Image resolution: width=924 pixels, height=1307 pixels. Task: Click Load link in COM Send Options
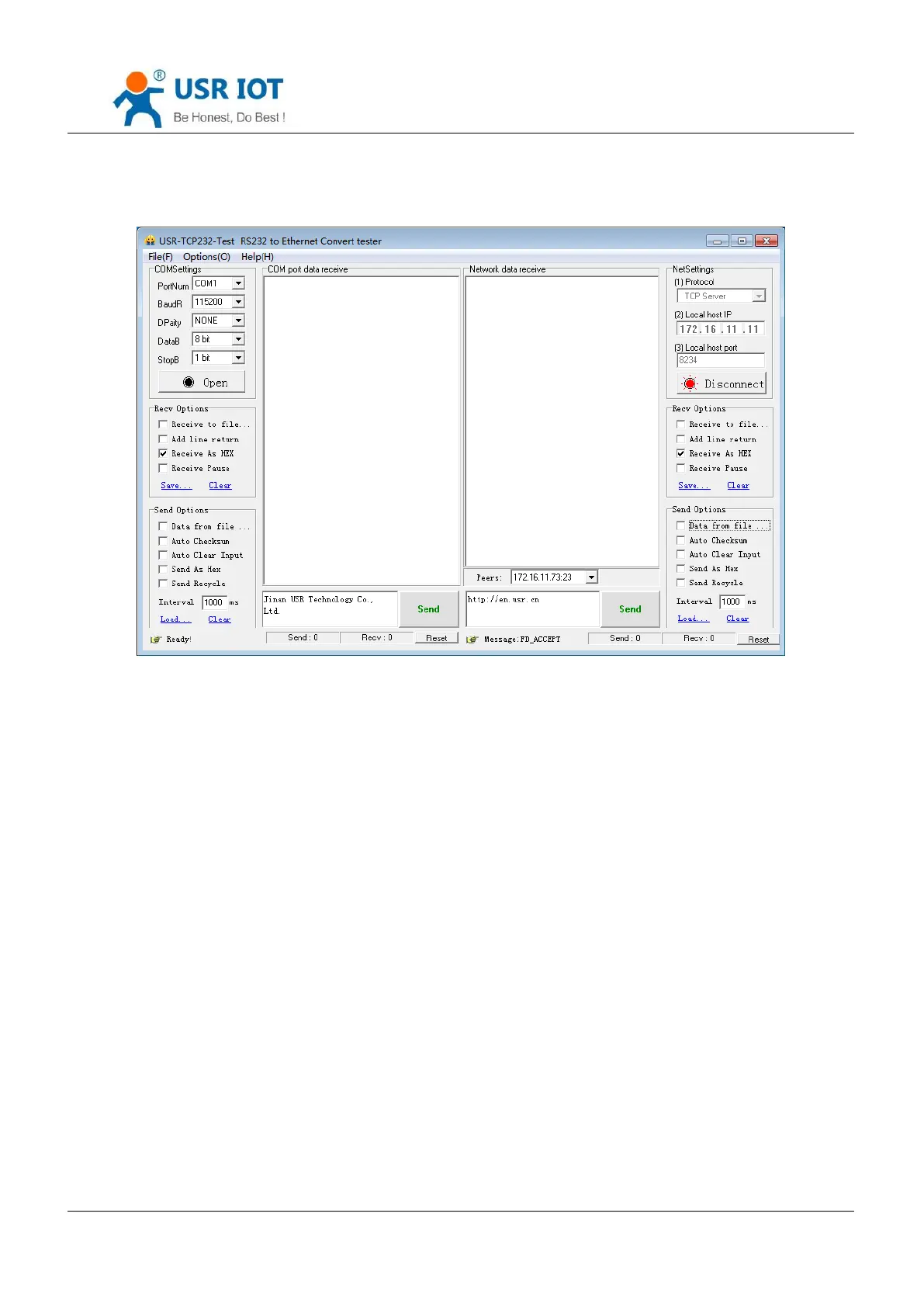(x=175, y=619)
